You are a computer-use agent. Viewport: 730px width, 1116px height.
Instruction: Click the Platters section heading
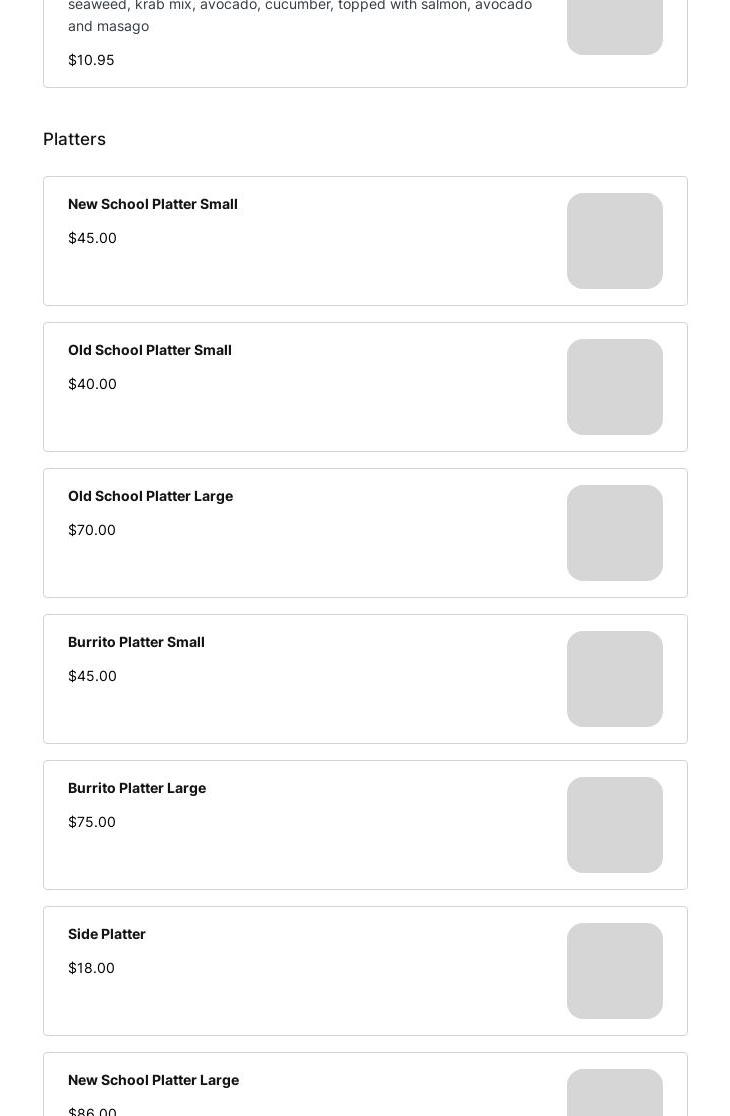[74, 139]
